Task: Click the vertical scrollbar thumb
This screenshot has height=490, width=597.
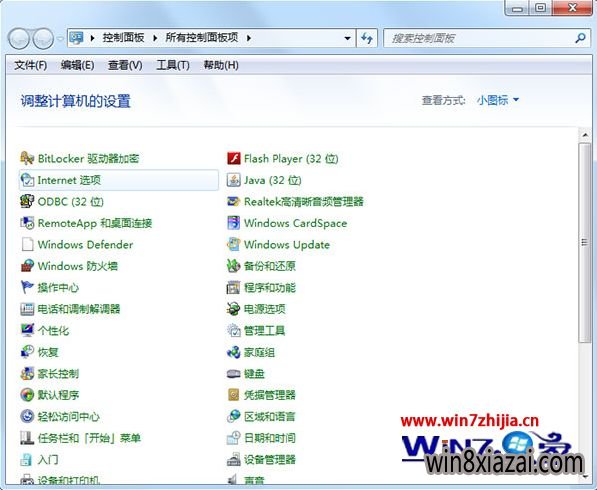Action: [585, 243]
